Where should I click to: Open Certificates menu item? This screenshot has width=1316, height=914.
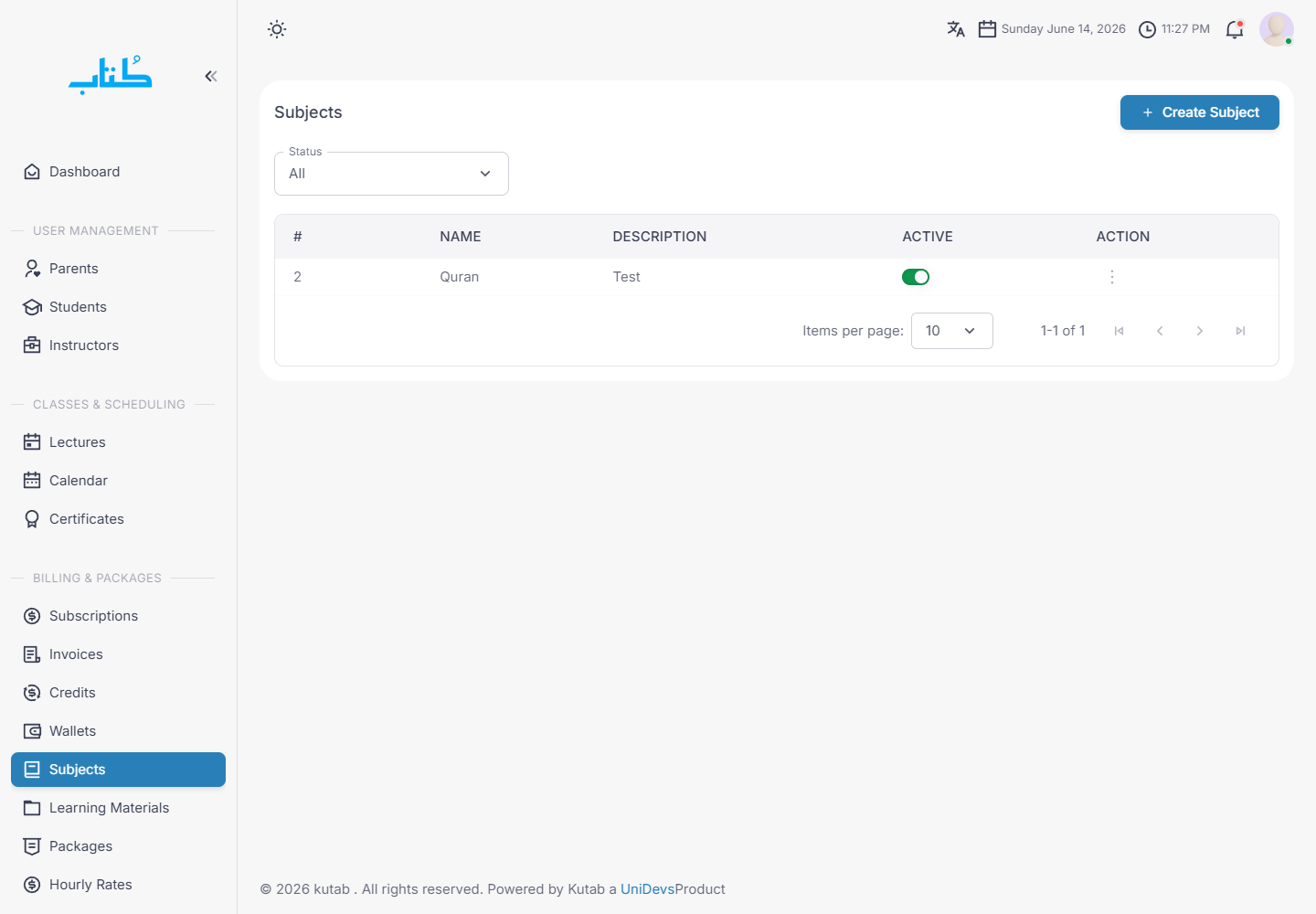pos(118,519)
